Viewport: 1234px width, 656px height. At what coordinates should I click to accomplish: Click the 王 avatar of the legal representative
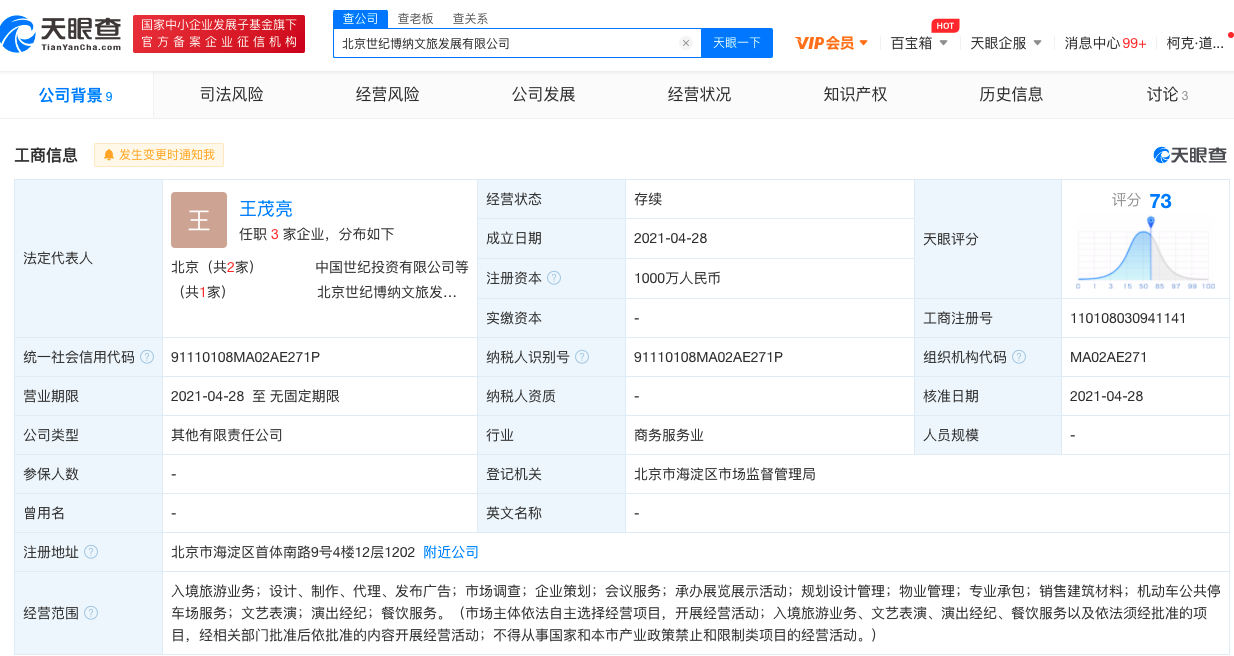199,220
